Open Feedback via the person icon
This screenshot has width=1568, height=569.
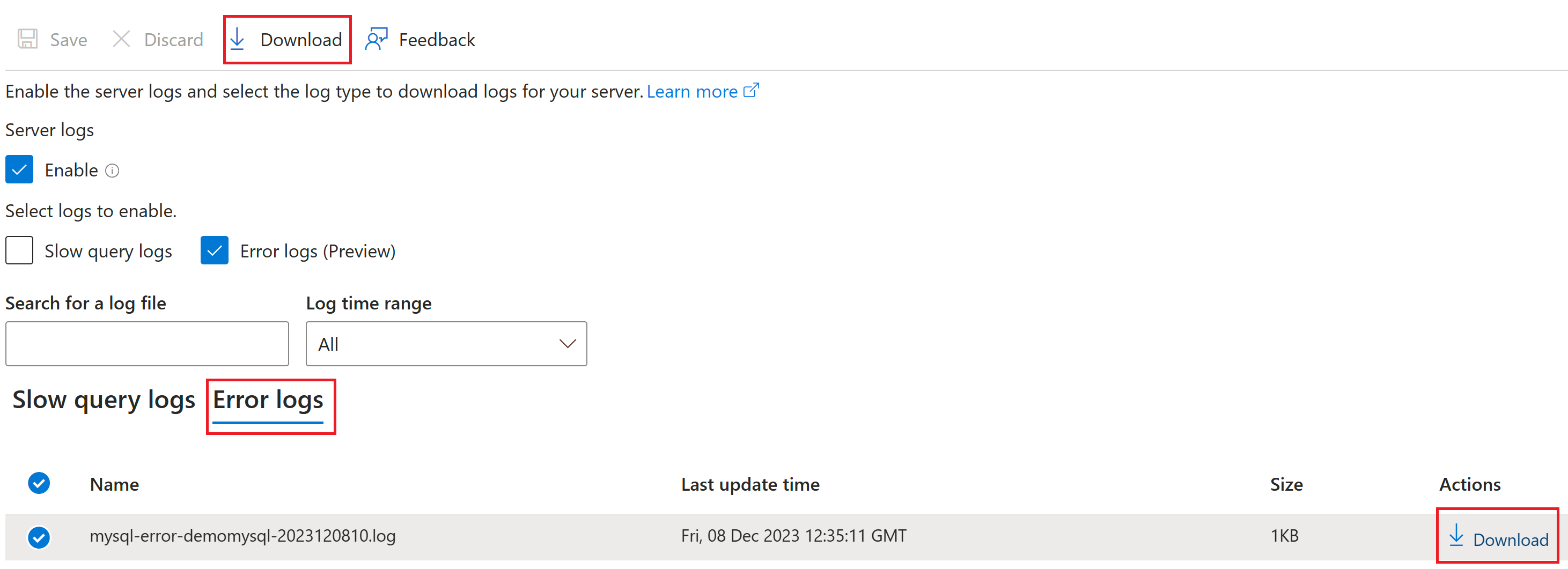[x=376, y=40]
